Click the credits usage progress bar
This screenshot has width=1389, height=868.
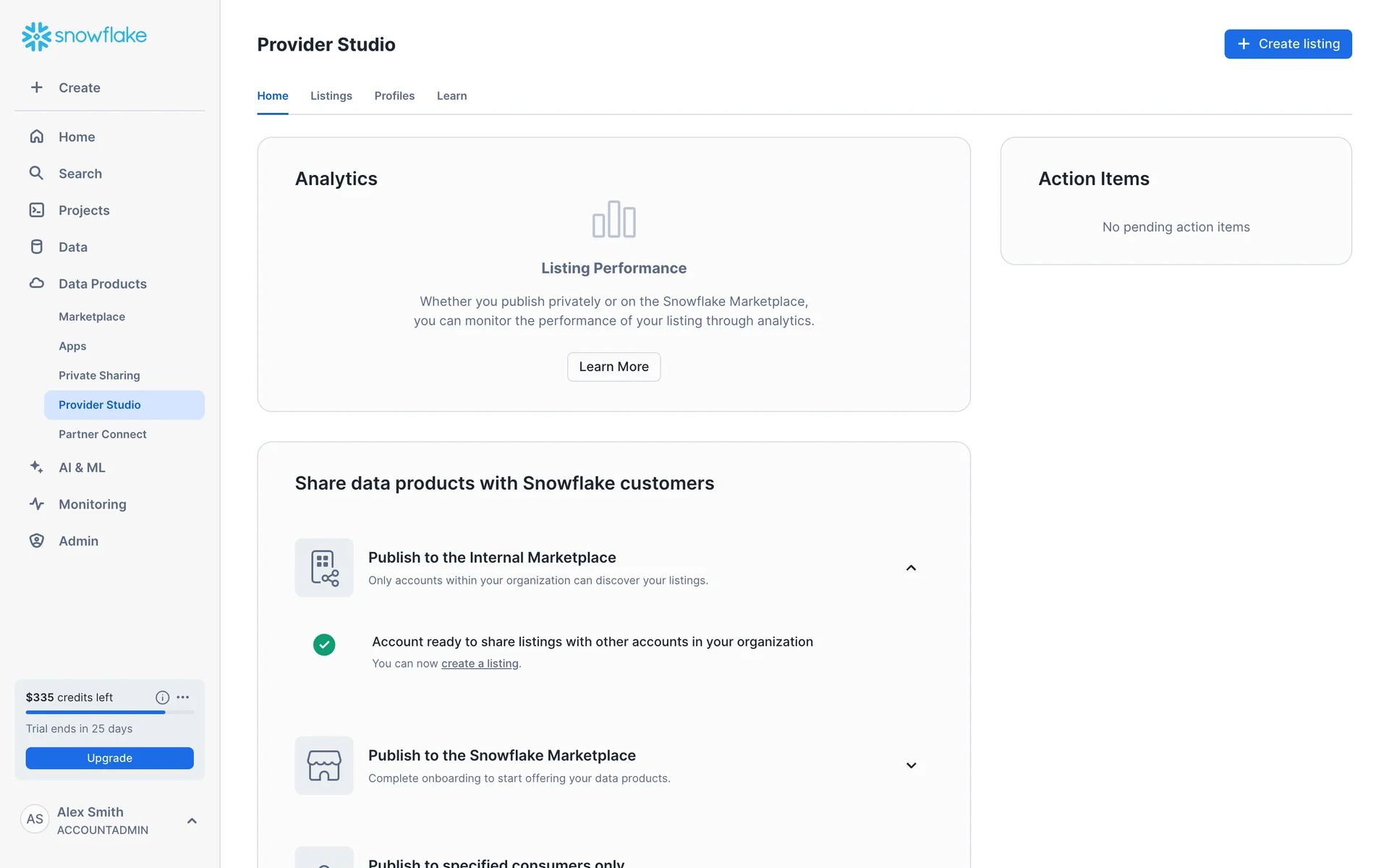pos(109,712)
